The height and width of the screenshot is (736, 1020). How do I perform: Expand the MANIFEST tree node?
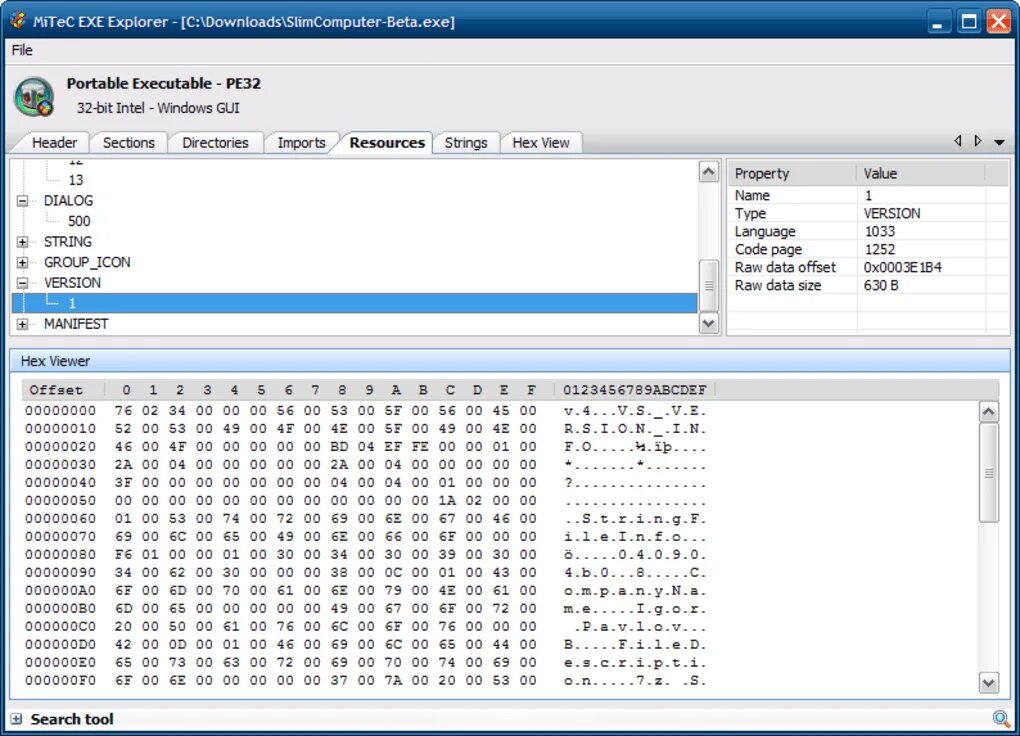pos(22,324)
